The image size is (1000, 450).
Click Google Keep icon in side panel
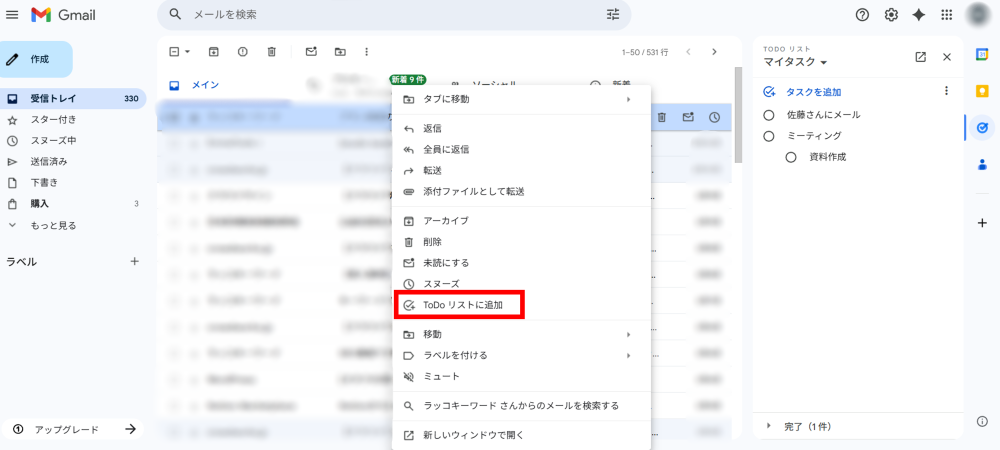982,91
